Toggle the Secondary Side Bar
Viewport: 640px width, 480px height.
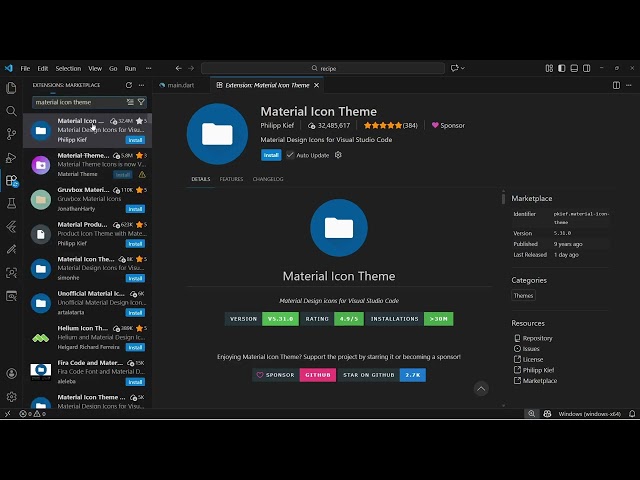587,68
